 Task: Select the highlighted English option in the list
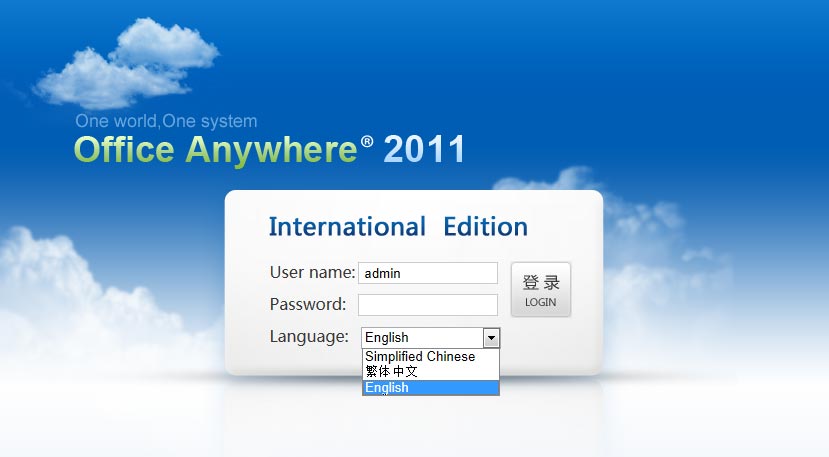click(x=430, y=387)
